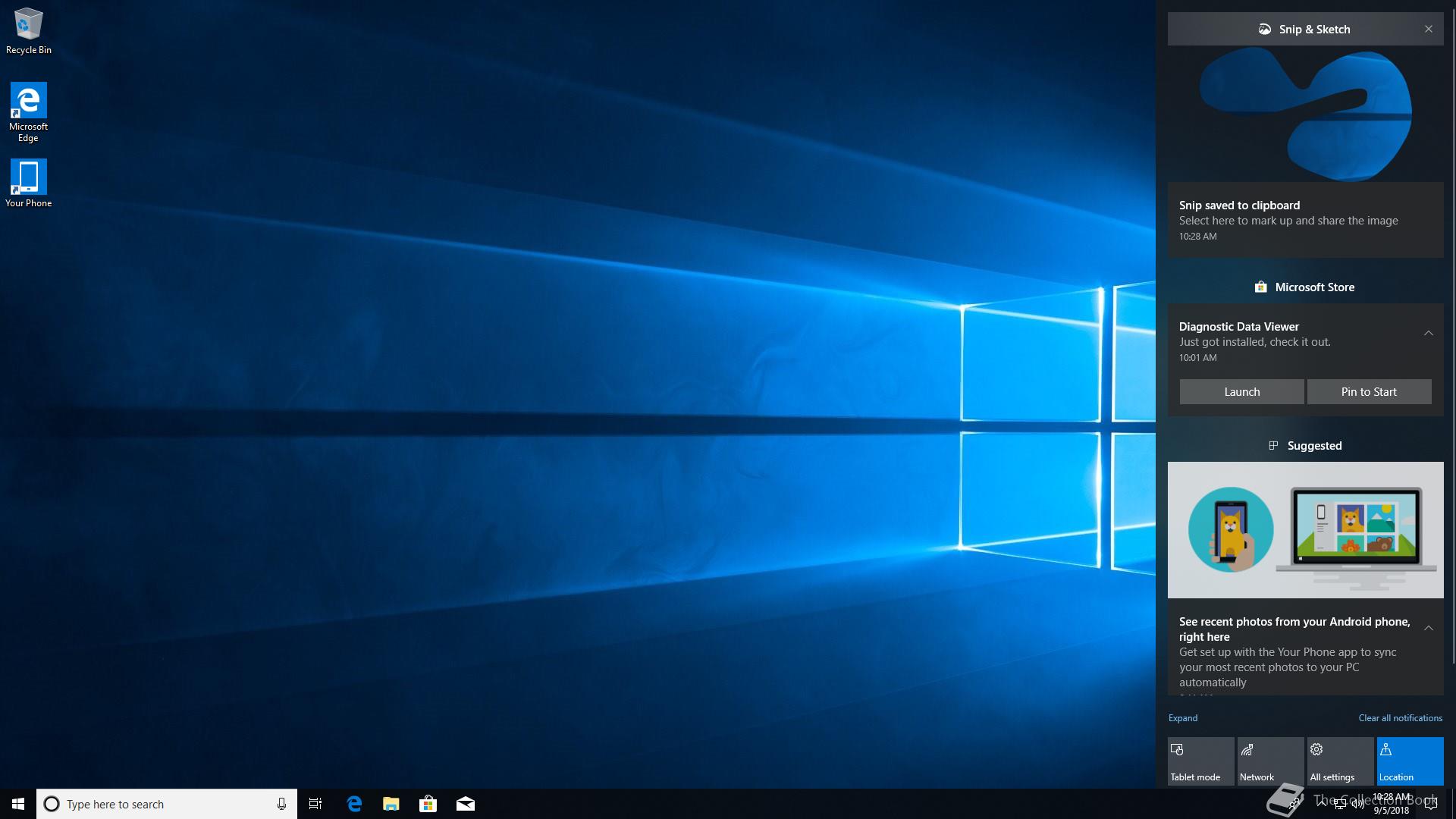The width and height of the screenshot is (1456, 819).
Task: Collapse the Diagnostic Data Viewer notification
Action: [x=1429, y=333]
